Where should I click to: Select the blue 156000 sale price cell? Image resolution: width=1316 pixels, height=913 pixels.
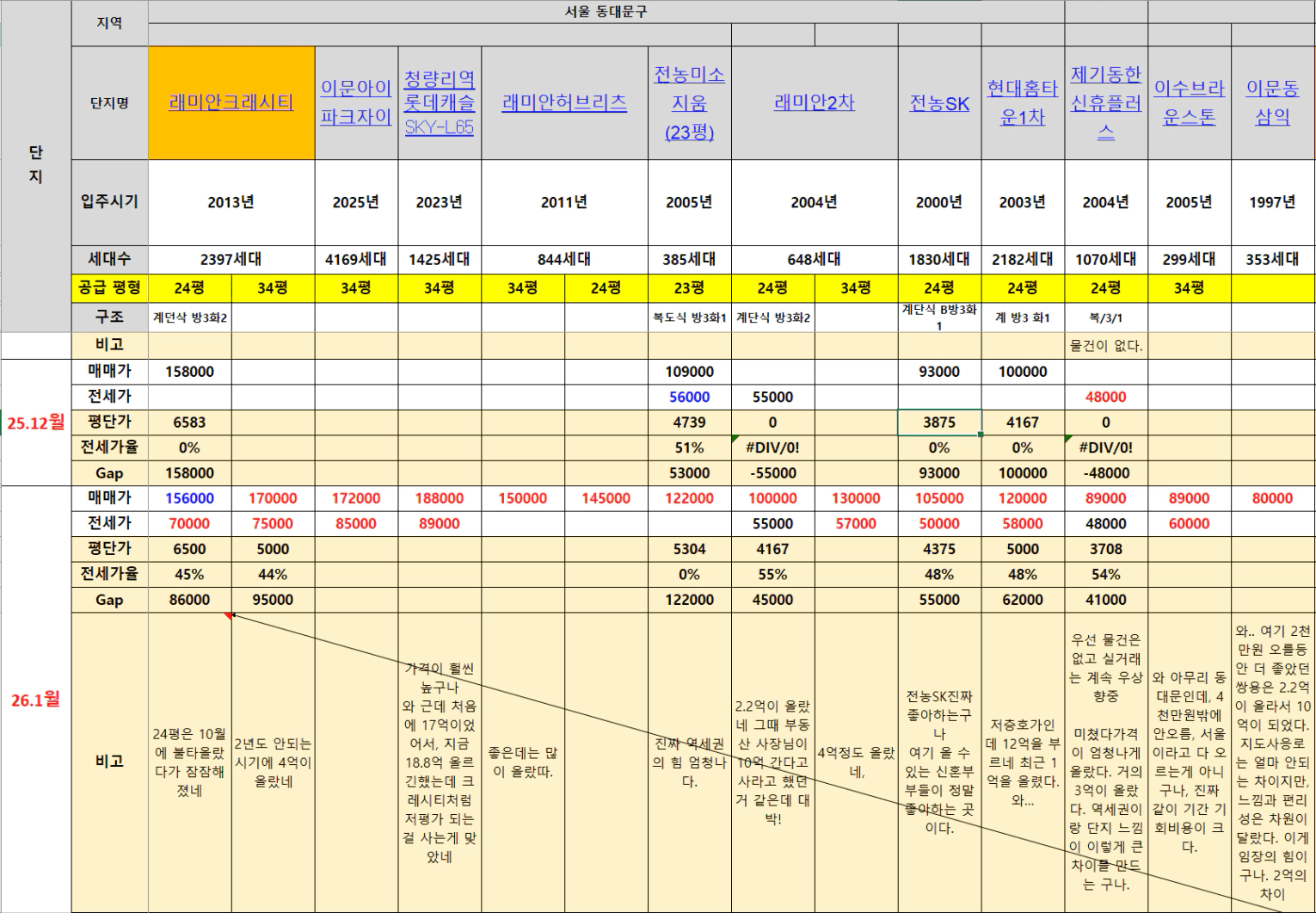point(189,498)
